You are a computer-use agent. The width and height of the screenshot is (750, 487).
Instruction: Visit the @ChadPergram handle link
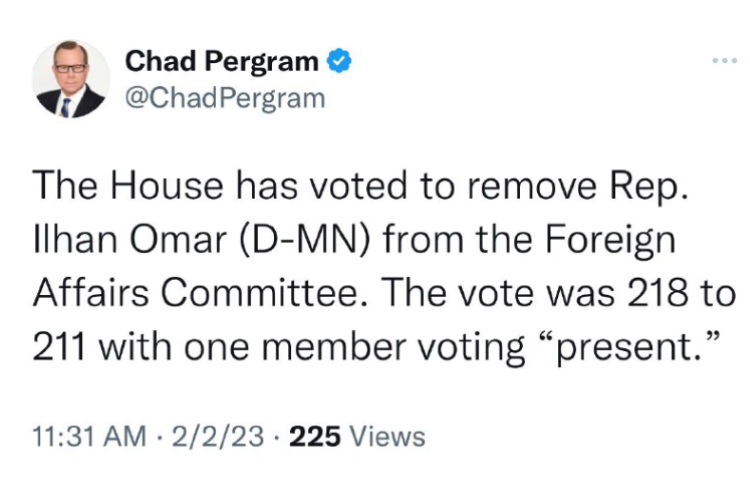click(x=225, y=98)
